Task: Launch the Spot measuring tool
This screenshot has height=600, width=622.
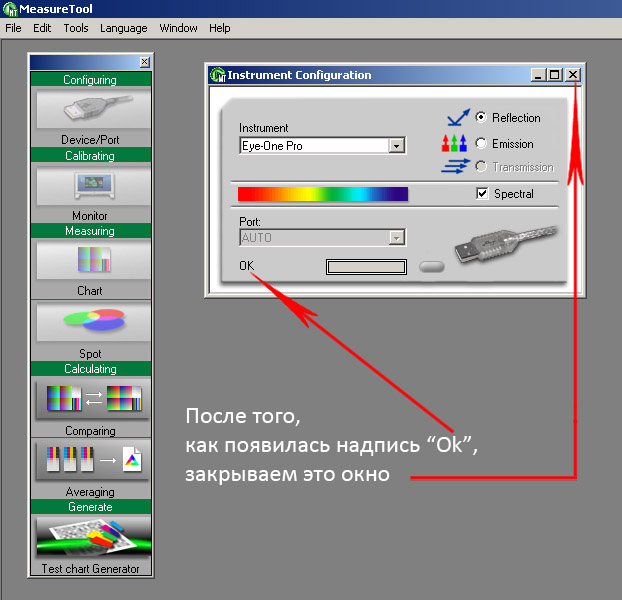Action: pyautogui.click(x=93, y=321)
